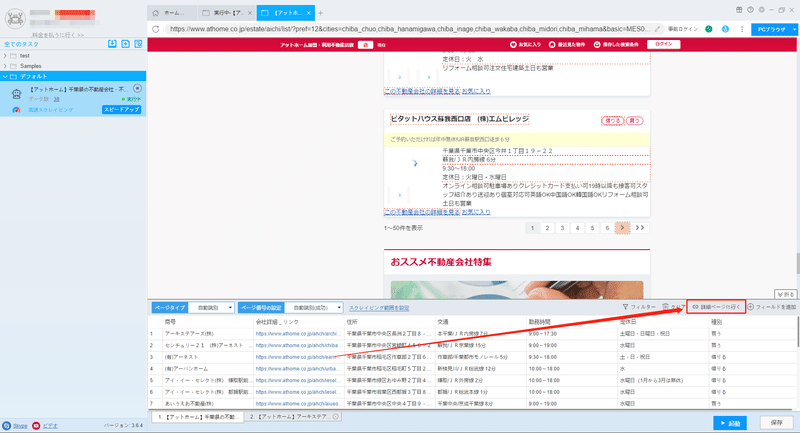Click the import task icon in sidebar header

112,44
